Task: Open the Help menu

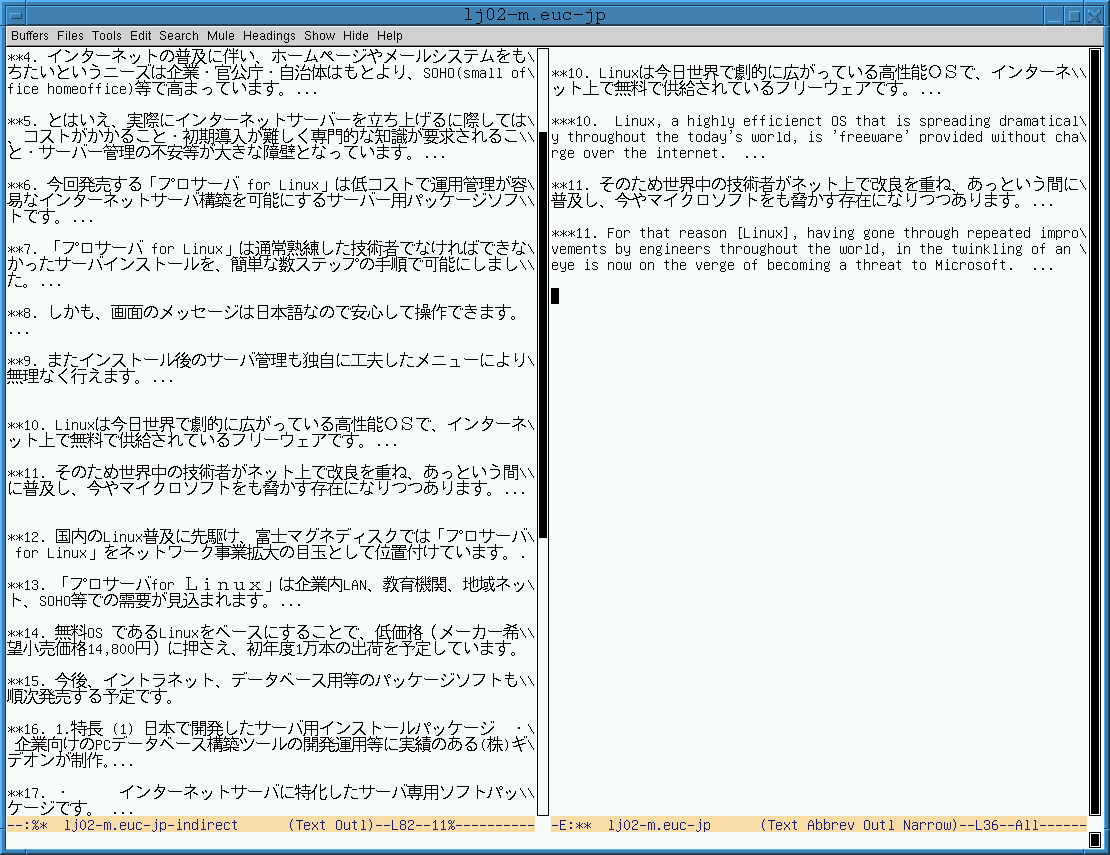Action: coord(390,35)
